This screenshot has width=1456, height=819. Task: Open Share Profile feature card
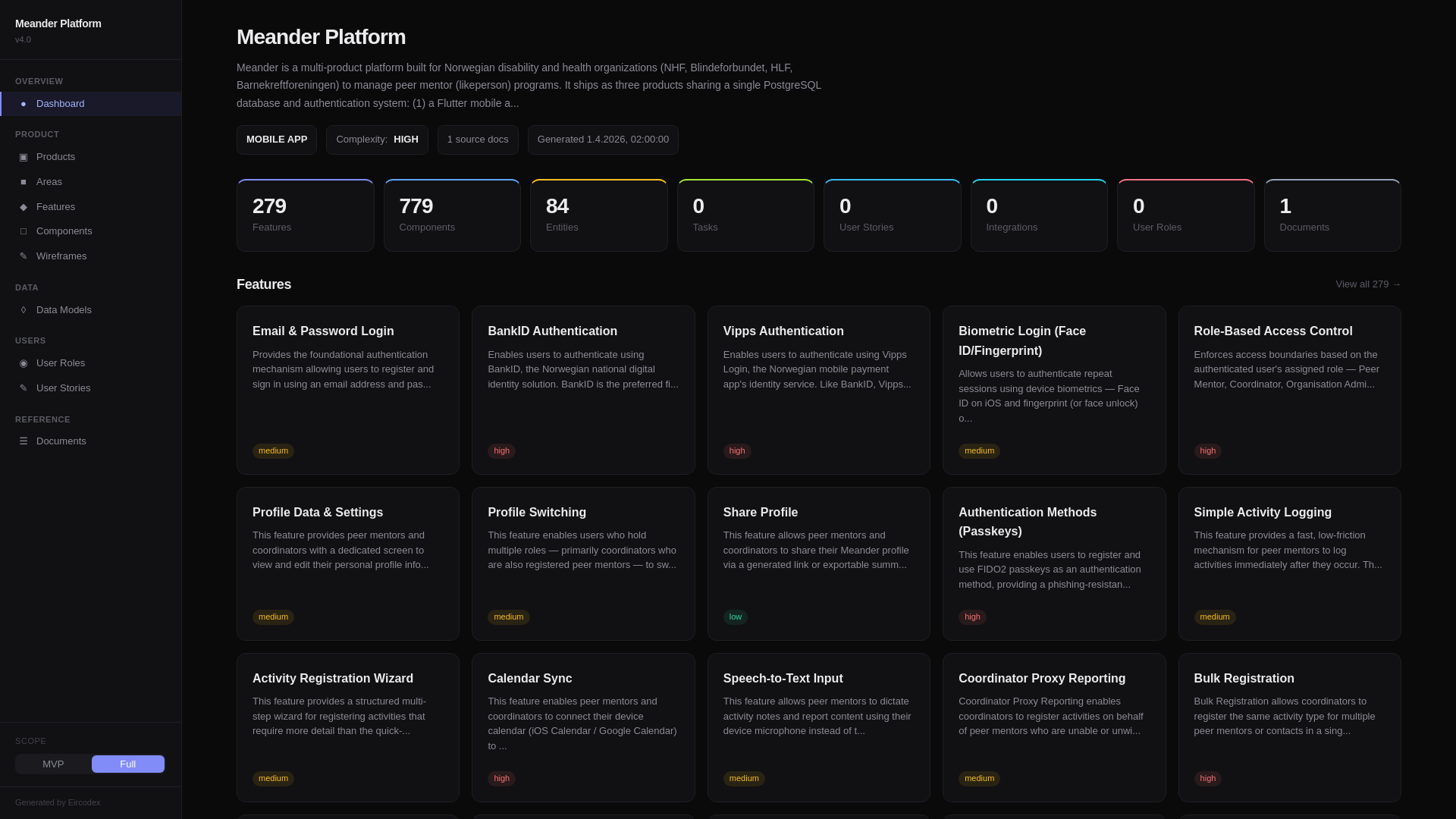tap(819, 563)
